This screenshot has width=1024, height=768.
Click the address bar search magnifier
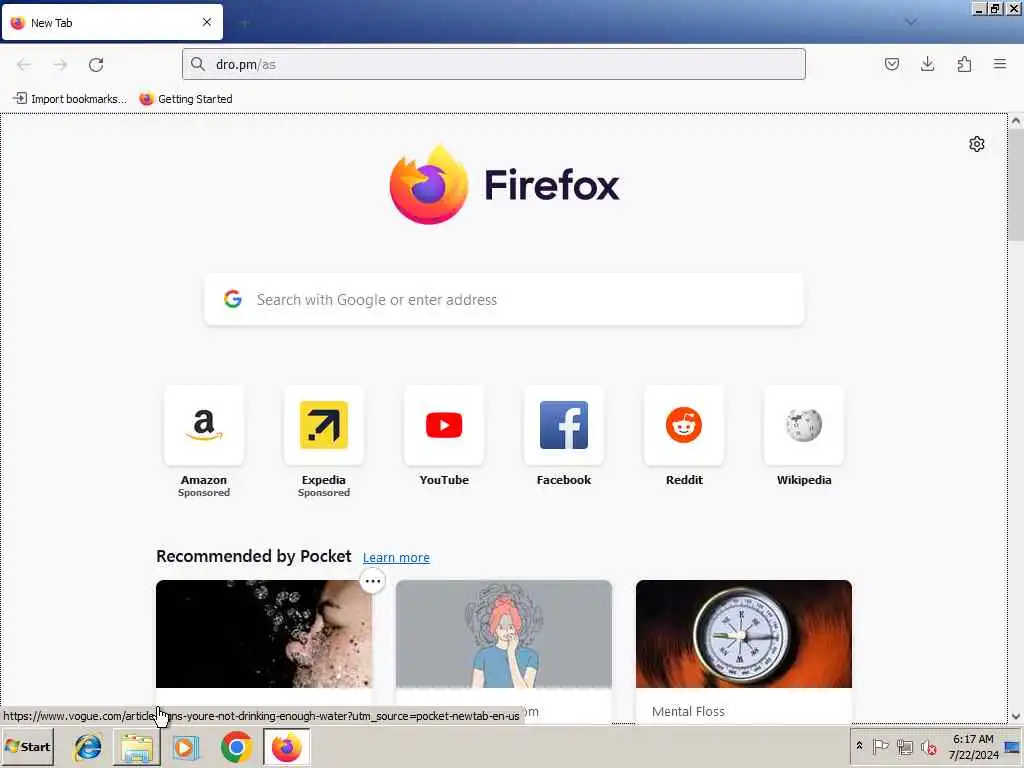[x=197, y=64]
